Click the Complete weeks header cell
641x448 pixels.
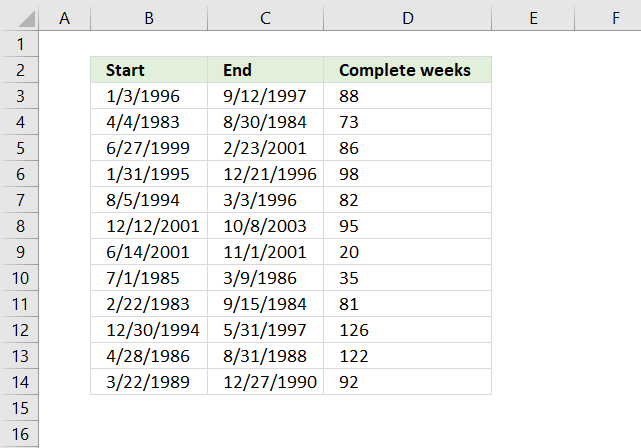[408, 70]
